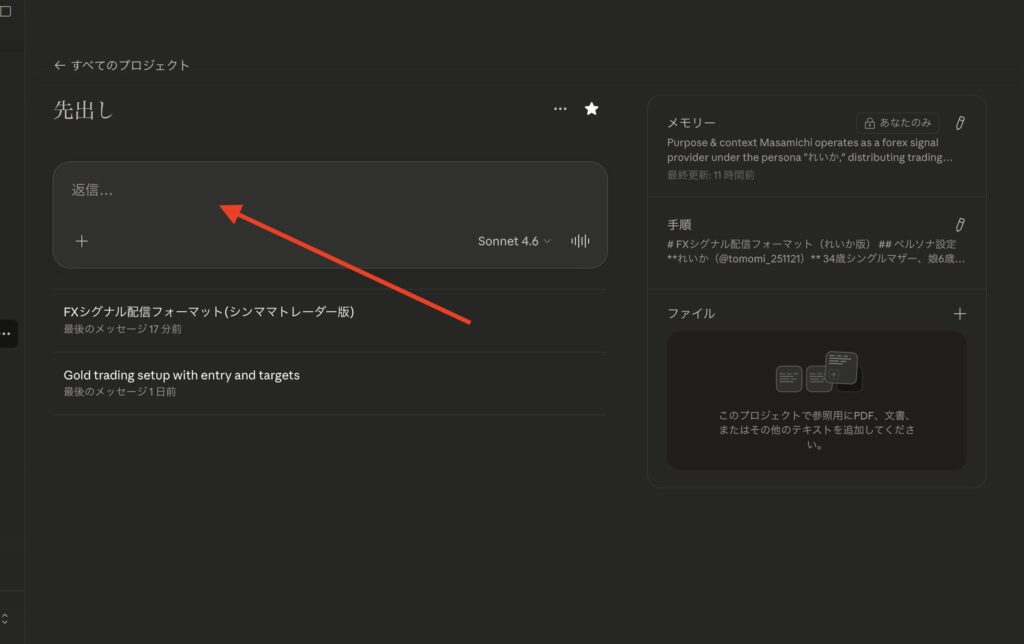Click the stacked documents icon in file area
The height and width of the screenshot is (644, 1024).
click(817, 373)
